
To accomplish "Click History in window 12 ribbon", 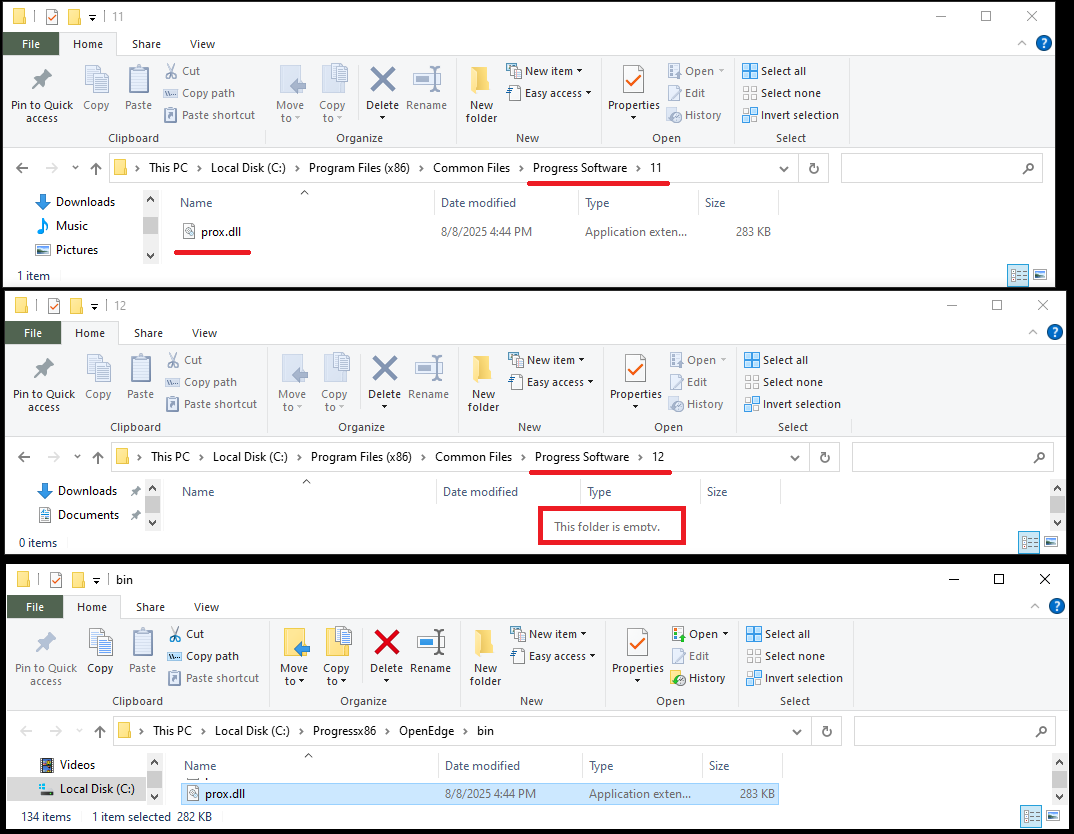I will [x=696, y=404].
